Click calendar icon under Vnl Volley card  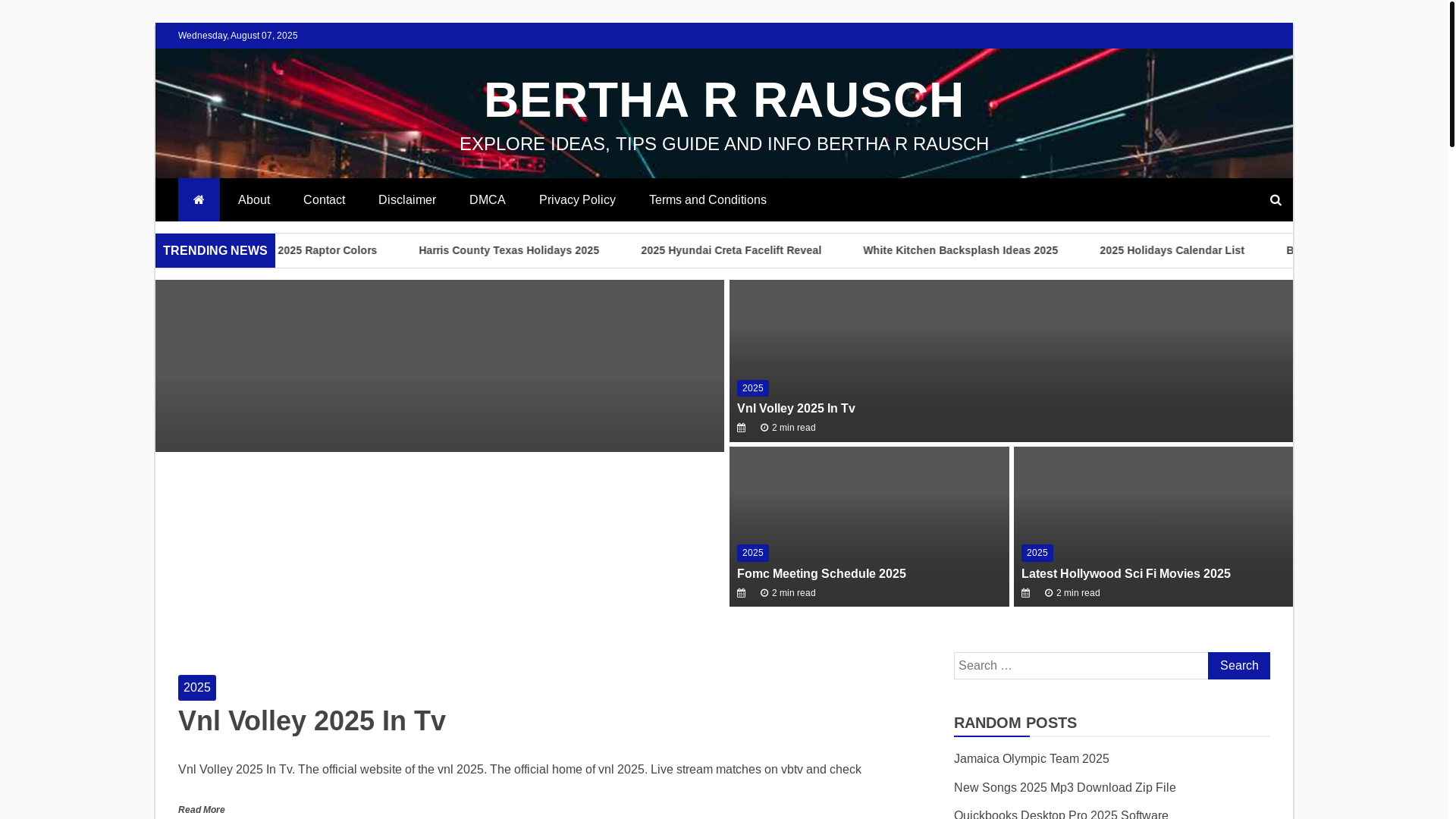[742, 428]
